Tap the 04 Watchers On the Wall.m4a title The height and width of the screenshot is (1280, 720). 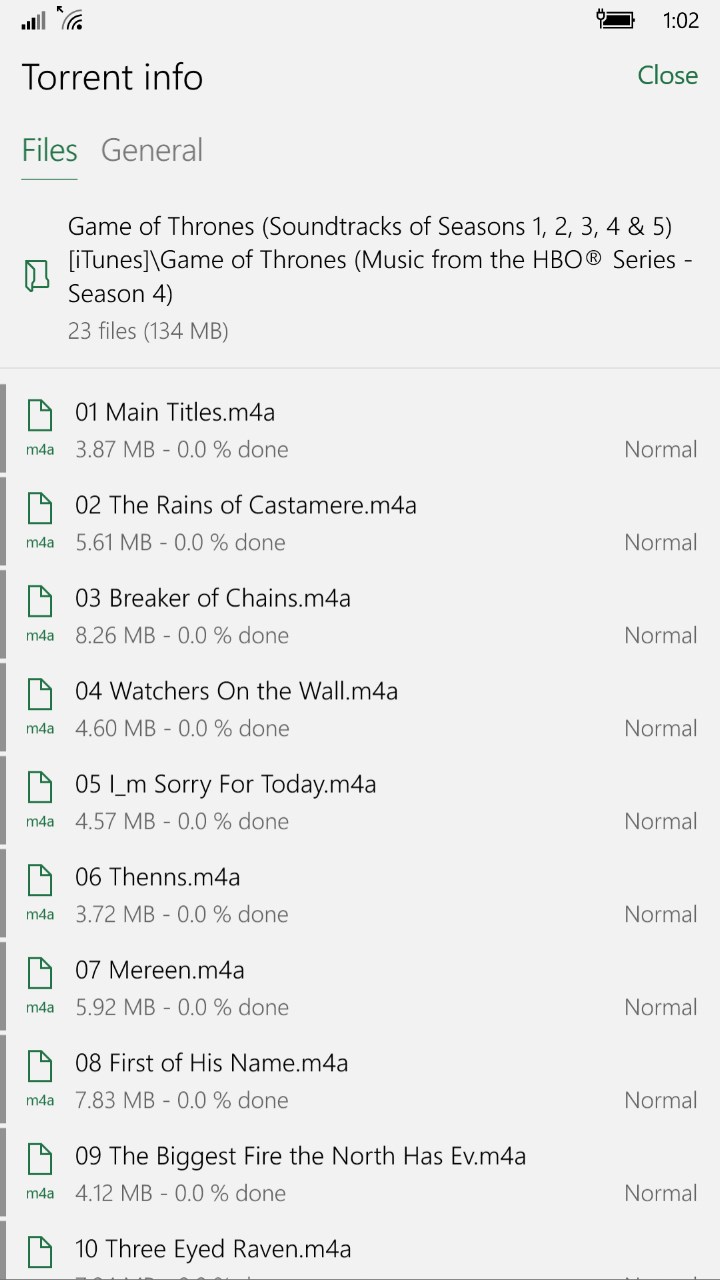click(236, 692)
